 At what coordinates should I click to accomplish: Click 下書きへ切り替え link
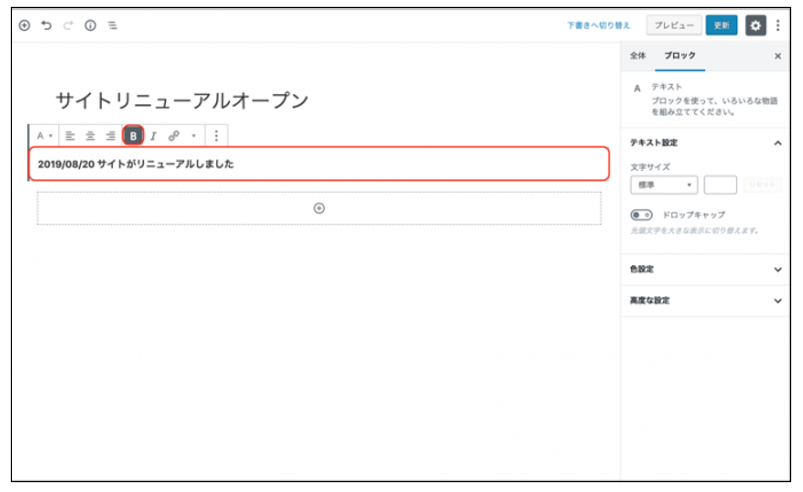pyautogui.click(x=600, y=25)
